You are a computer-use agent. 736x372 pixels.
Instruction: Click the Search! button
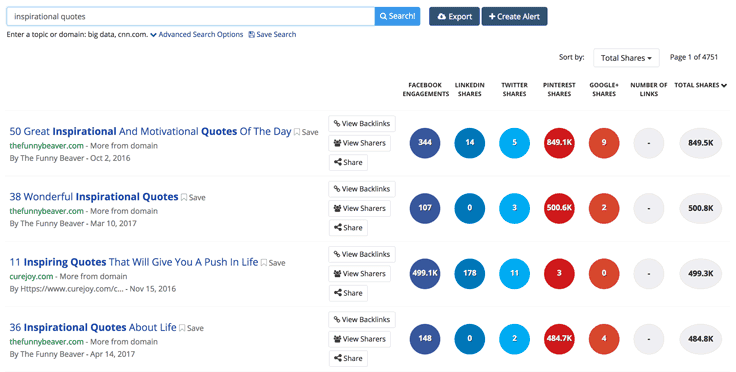tap(397, 16)
